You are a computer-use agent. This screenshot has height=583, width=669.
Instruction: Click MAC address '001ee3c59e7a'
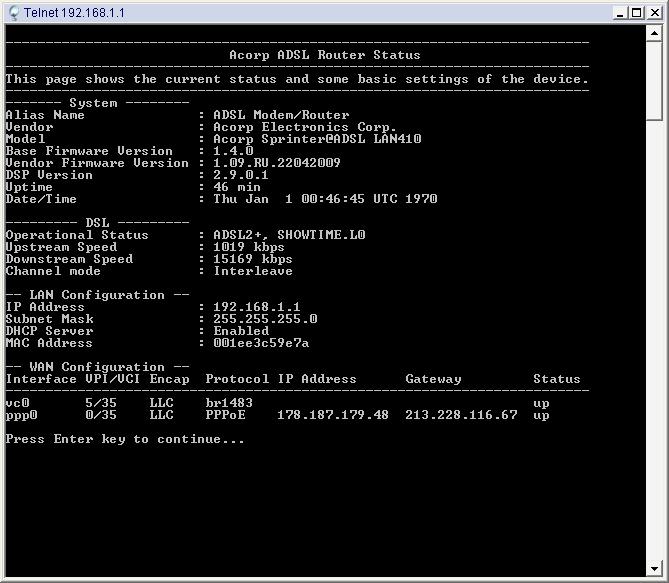[x=261, y=343]
